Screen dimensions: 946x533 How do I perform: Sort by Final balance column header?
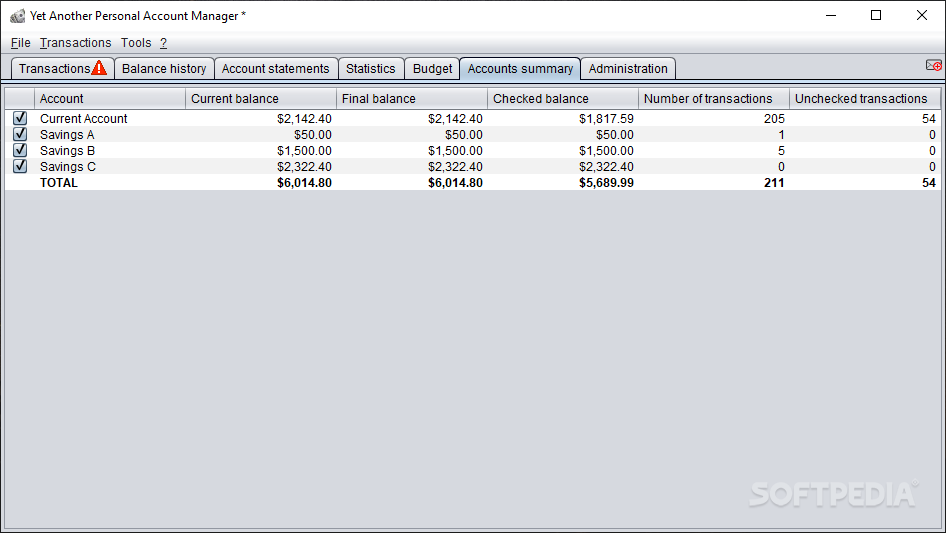click(411, 98)
